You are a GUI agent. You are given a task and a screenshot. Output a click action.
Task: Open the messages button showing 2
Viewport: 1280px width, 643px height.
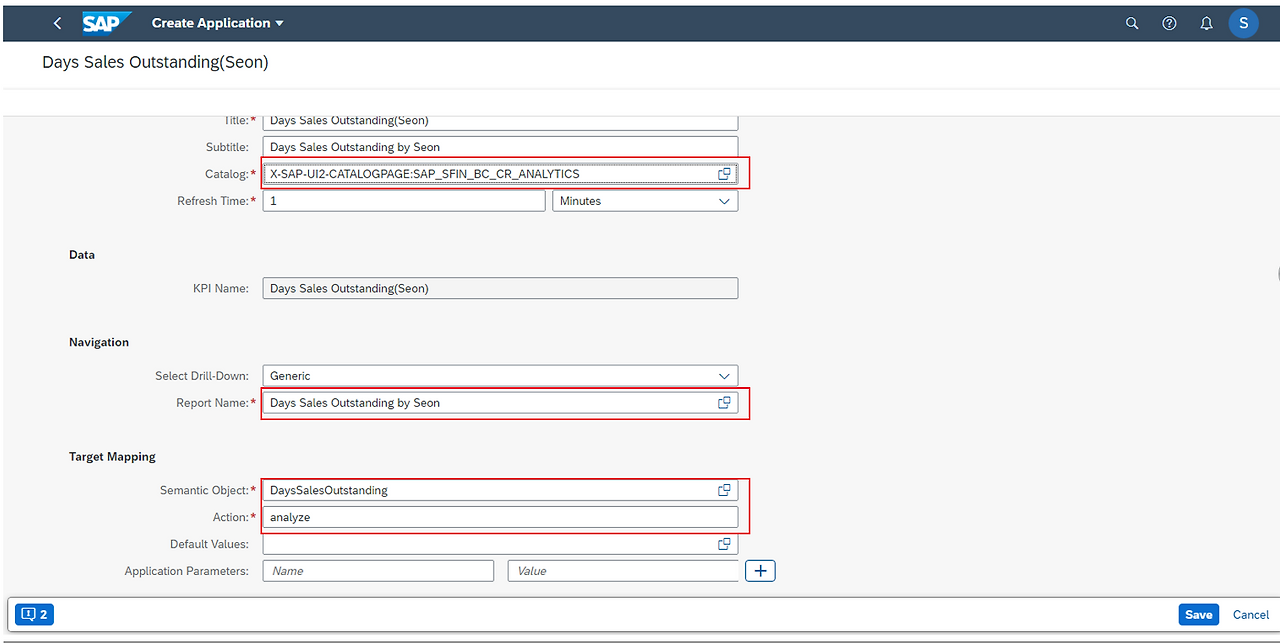(x=35, y=614)
